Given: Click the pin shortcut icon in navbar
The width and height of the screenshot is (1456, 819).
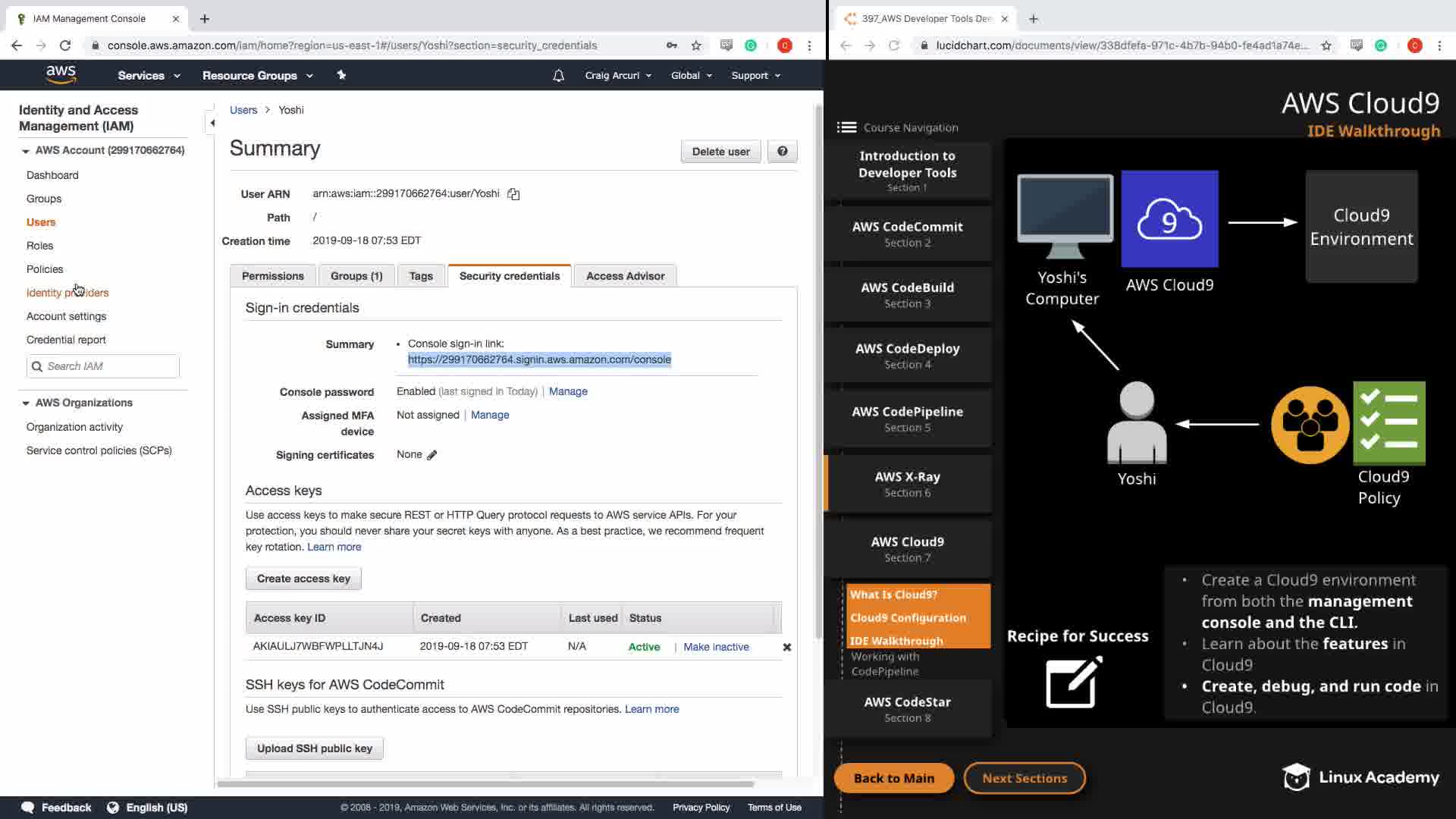Looking at the screenshot, I should [341, 75].
